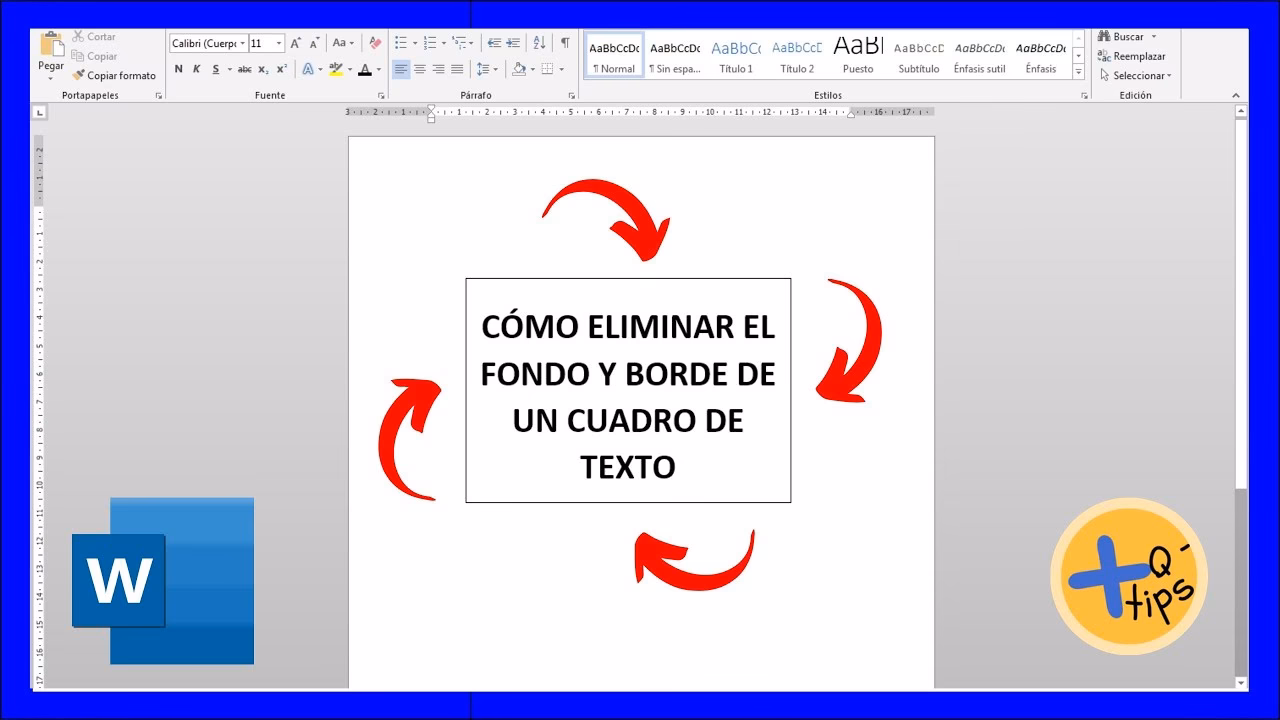Toggle underline with the S icon

point(216,69)
